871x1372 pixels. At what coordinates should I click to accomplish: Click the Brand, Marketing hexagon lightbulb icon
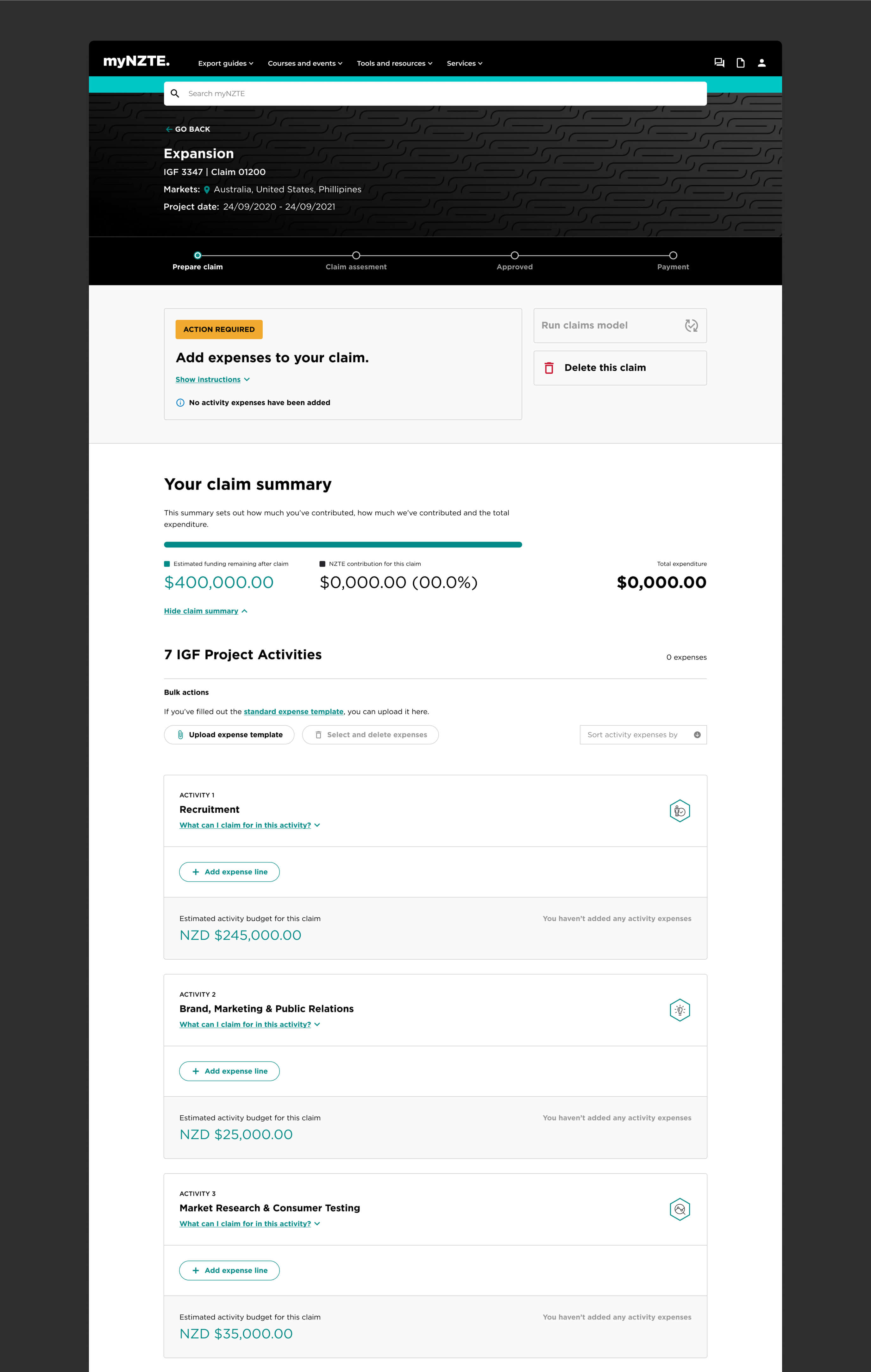pos(680,1010)
